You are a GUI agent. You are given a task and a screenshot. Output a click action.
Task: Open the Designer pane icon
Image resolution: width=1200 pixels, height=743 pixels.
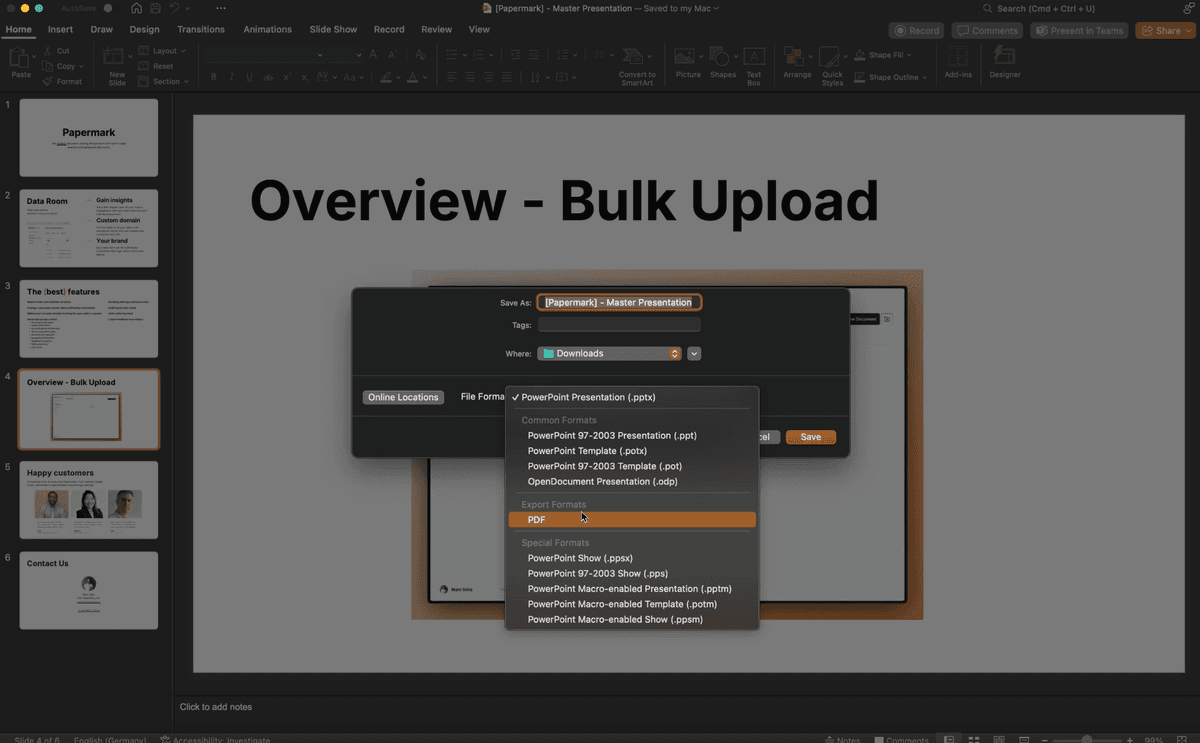[x=1005, y=58]
